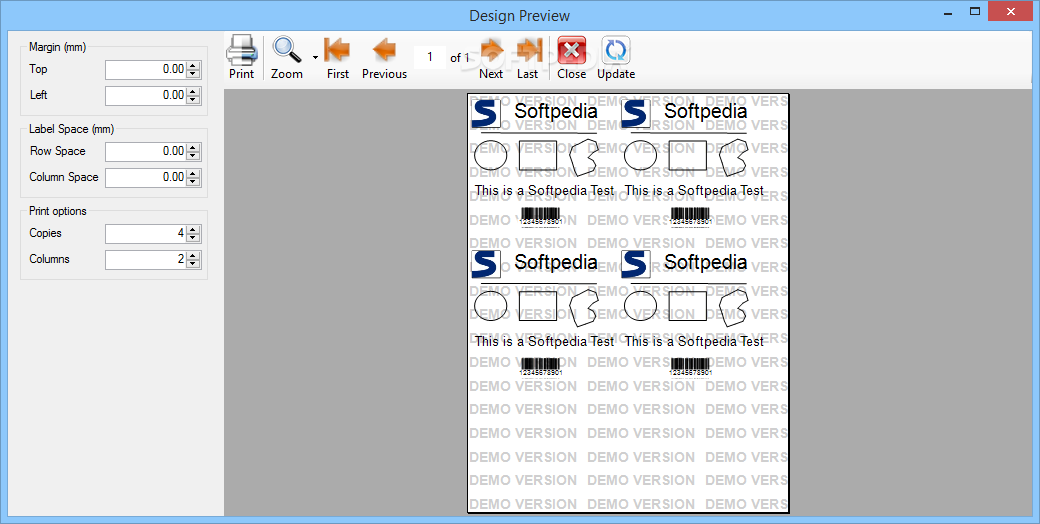The image size is (1040, 524).
Task: Click the Column Space input field
Action: click(x=146, y=177)
